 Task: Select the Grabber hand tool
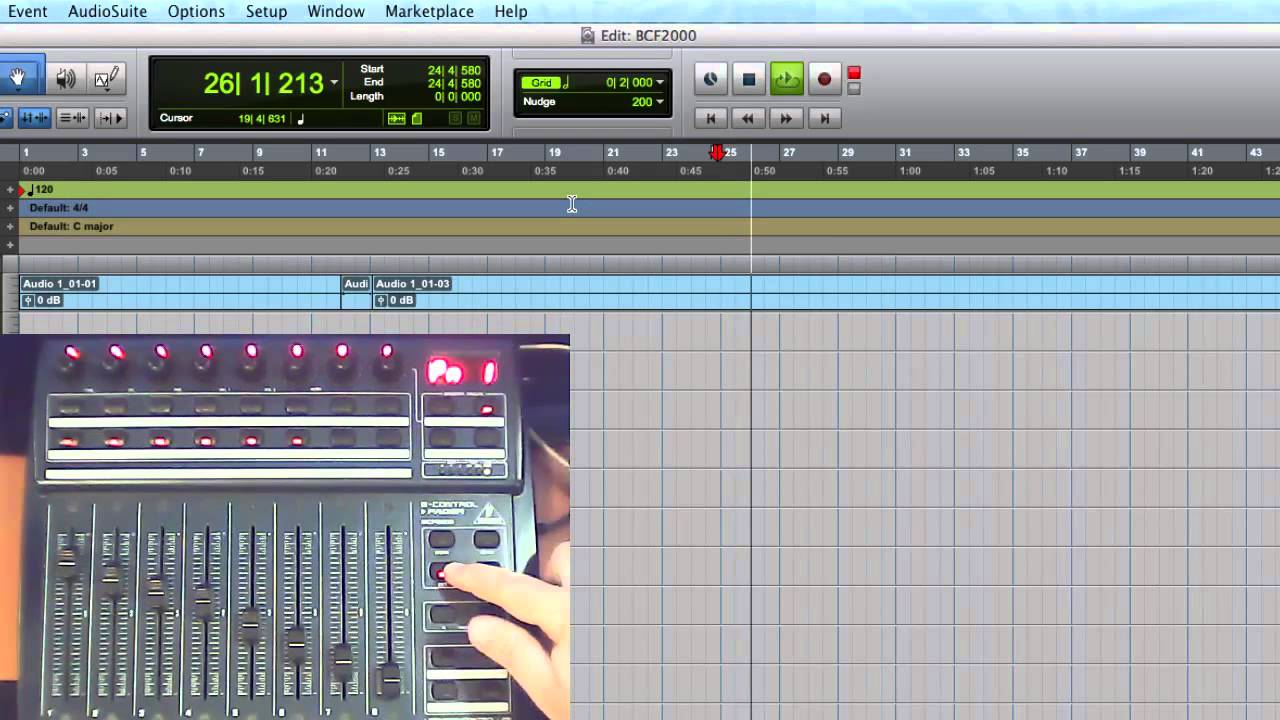pyautogui.click(x=19, y=78)
